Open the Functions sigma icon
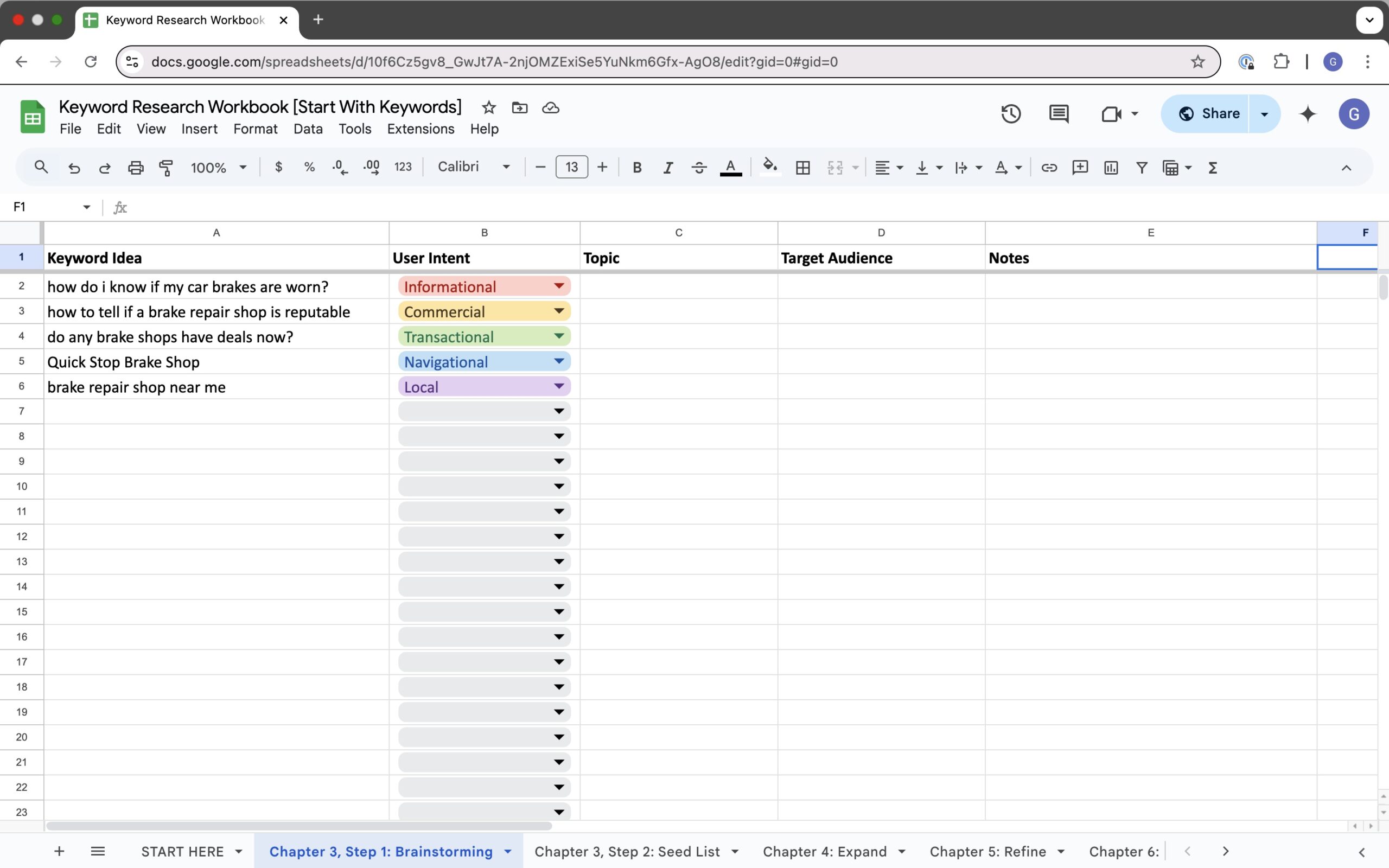This screenshot has height=868, width=1389. click(x=1212, y=168)
